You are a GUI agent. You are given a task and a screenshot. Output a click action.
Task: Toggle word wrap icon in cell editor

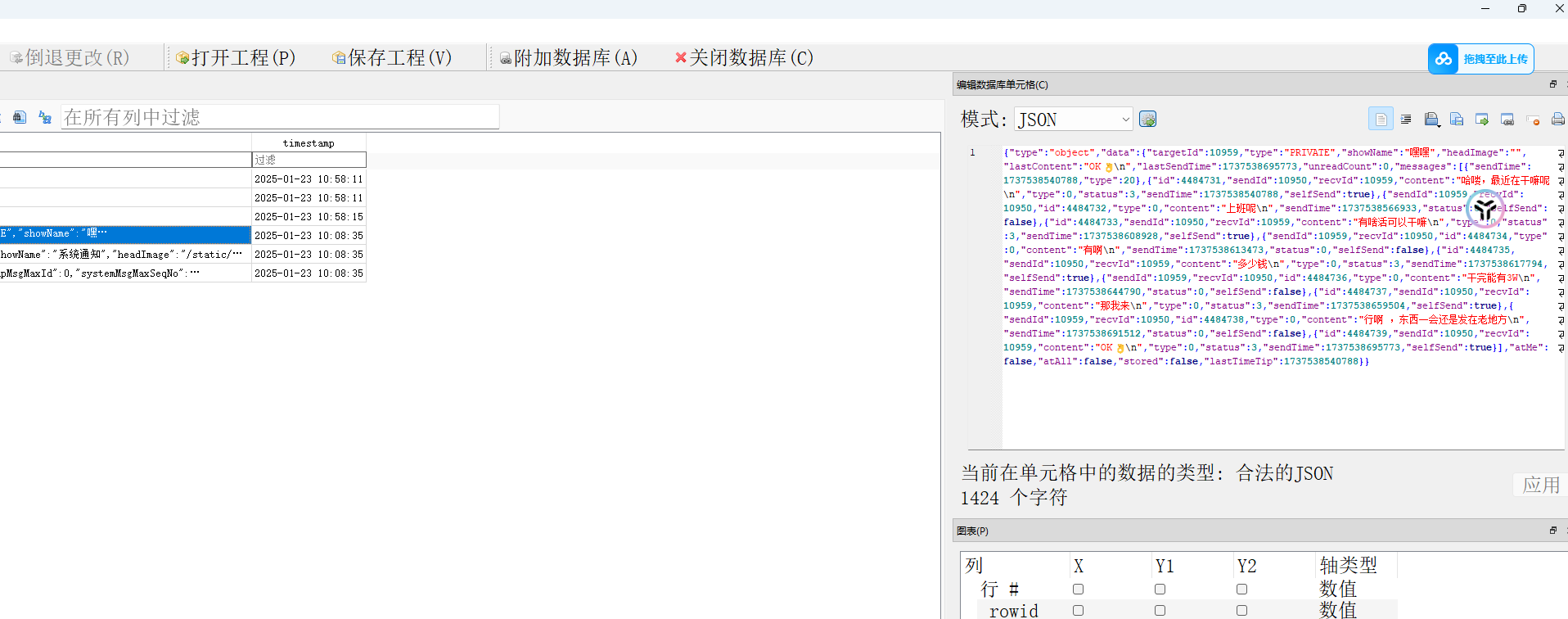point(1381,120)
